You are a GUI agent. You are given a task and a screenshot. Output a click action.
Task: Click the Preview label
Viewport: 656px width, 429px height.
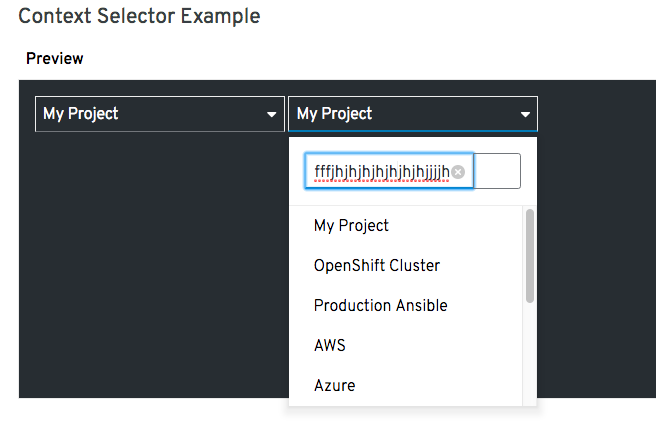pyautogui.click(x=55, y=59)
